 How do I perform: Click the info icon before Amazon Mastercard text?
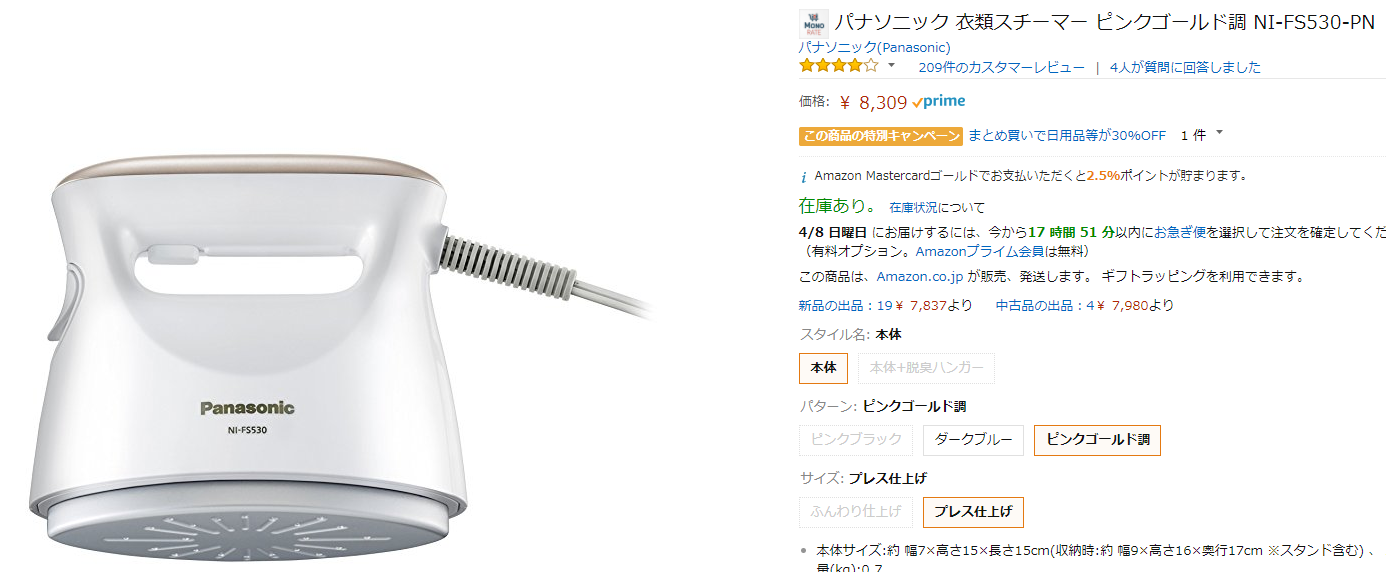805,176
